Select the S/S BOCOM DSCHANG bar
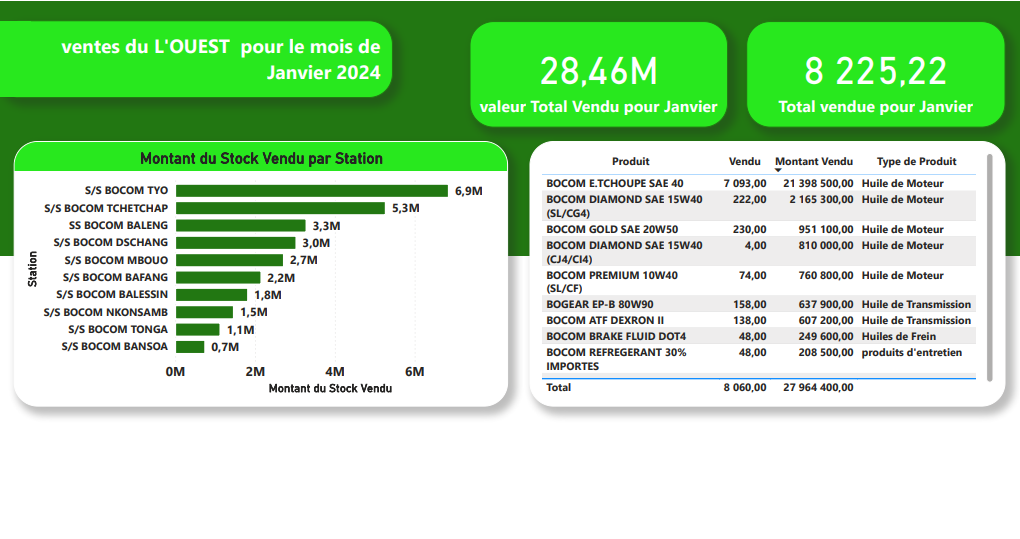Image resolution: width=1020 pixels, height=539 pixels. 235,243
